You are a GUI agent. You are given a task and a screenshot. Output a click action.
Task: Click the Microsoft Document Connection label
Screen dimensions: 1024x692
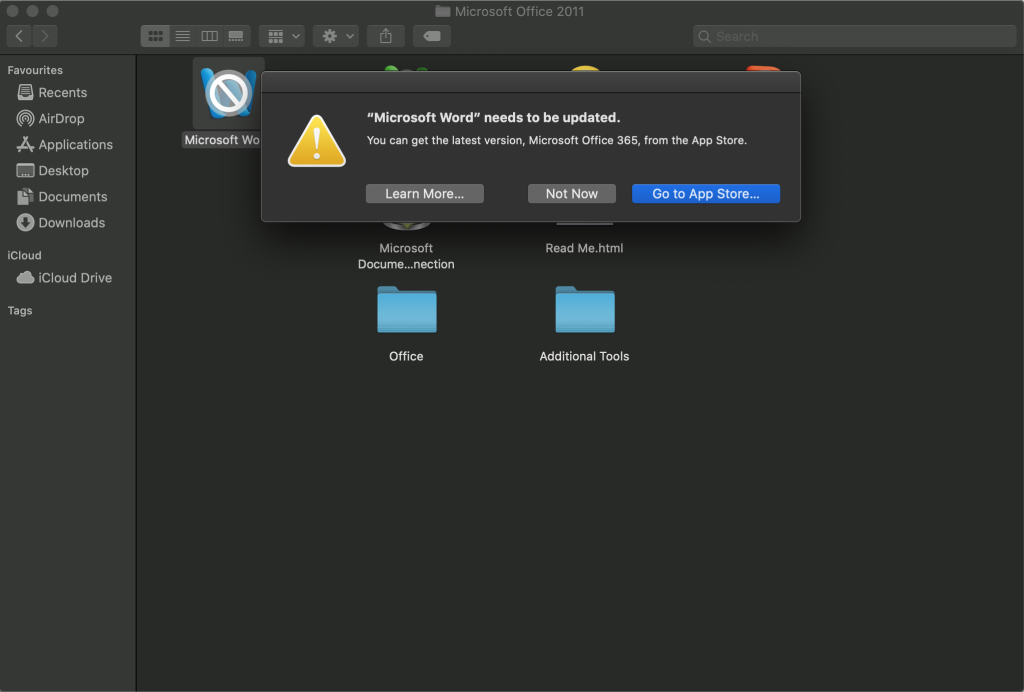click(406, 256)
